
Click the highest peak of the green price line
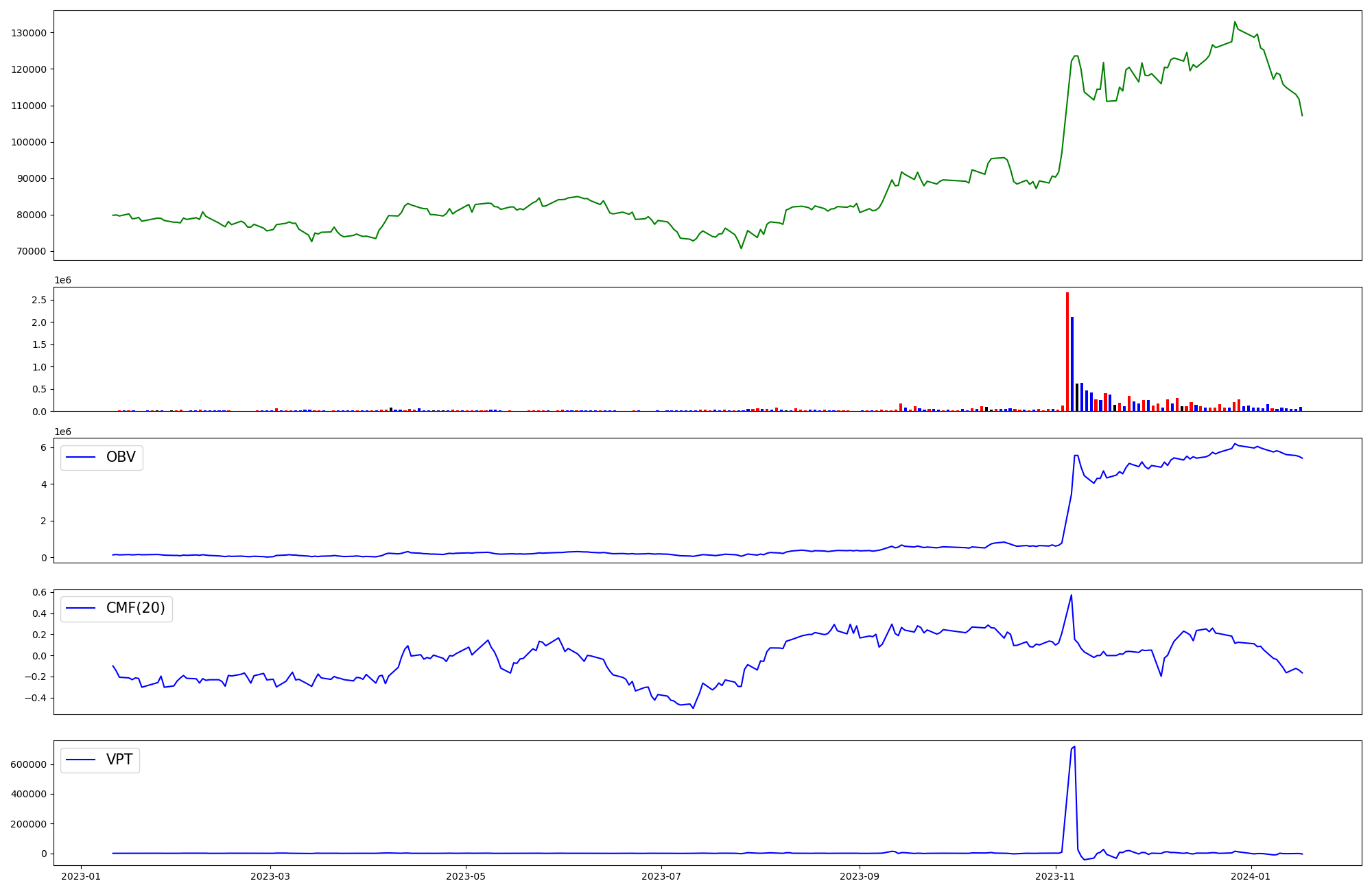1235,23
